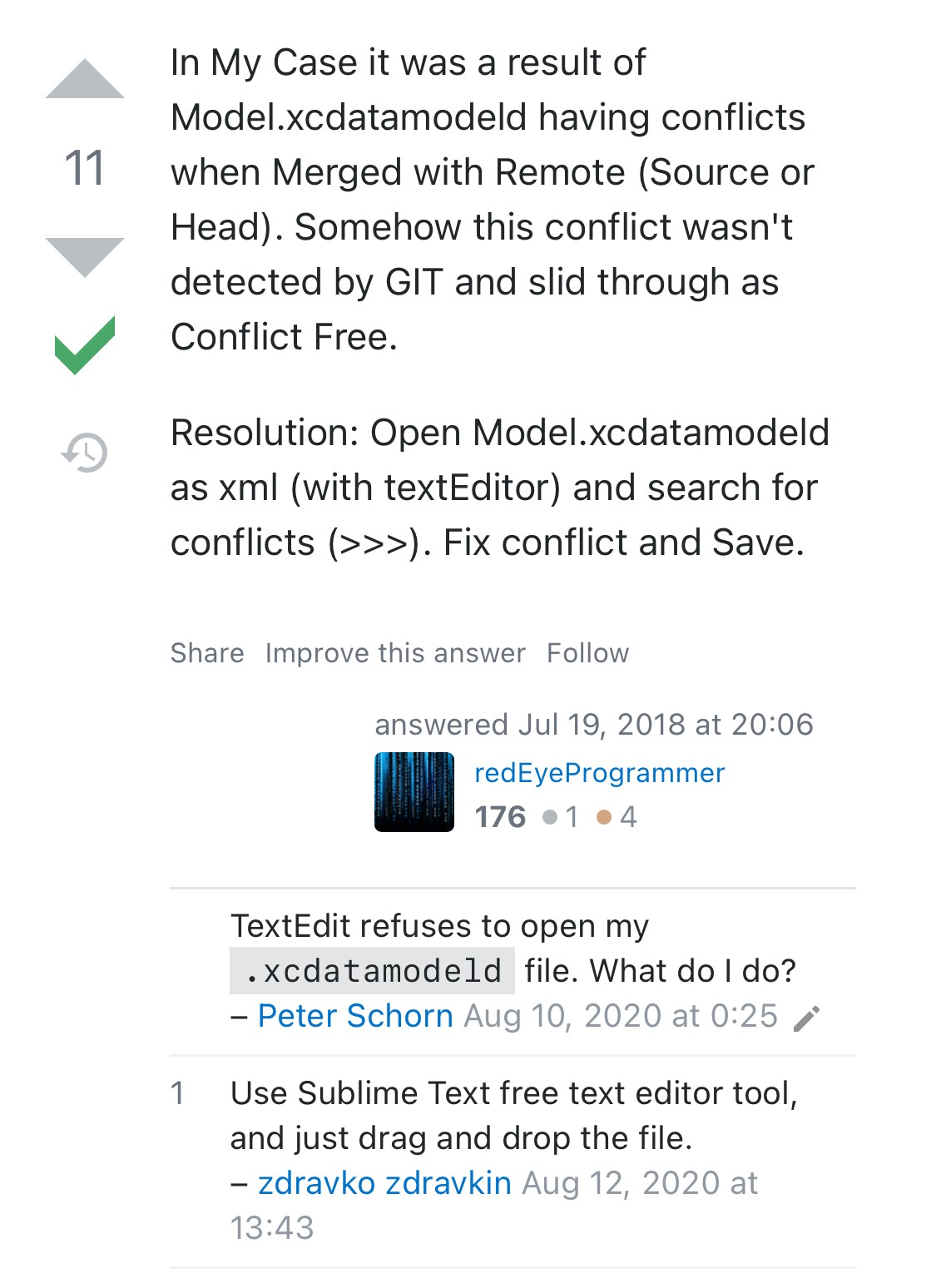Upvote this answer with the up arrow

pos(84,80)
